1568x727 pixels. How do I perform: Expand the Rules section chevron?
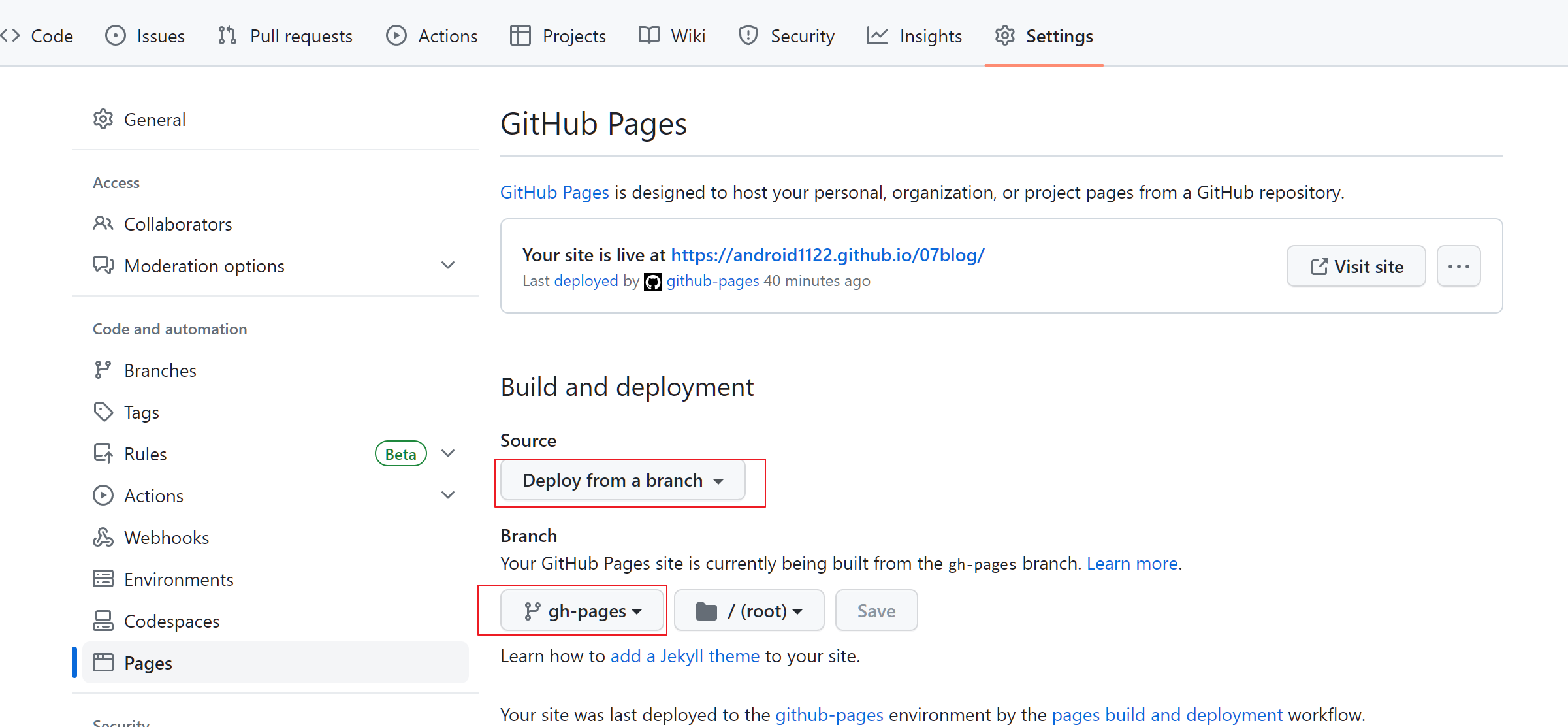coord(448,453)
